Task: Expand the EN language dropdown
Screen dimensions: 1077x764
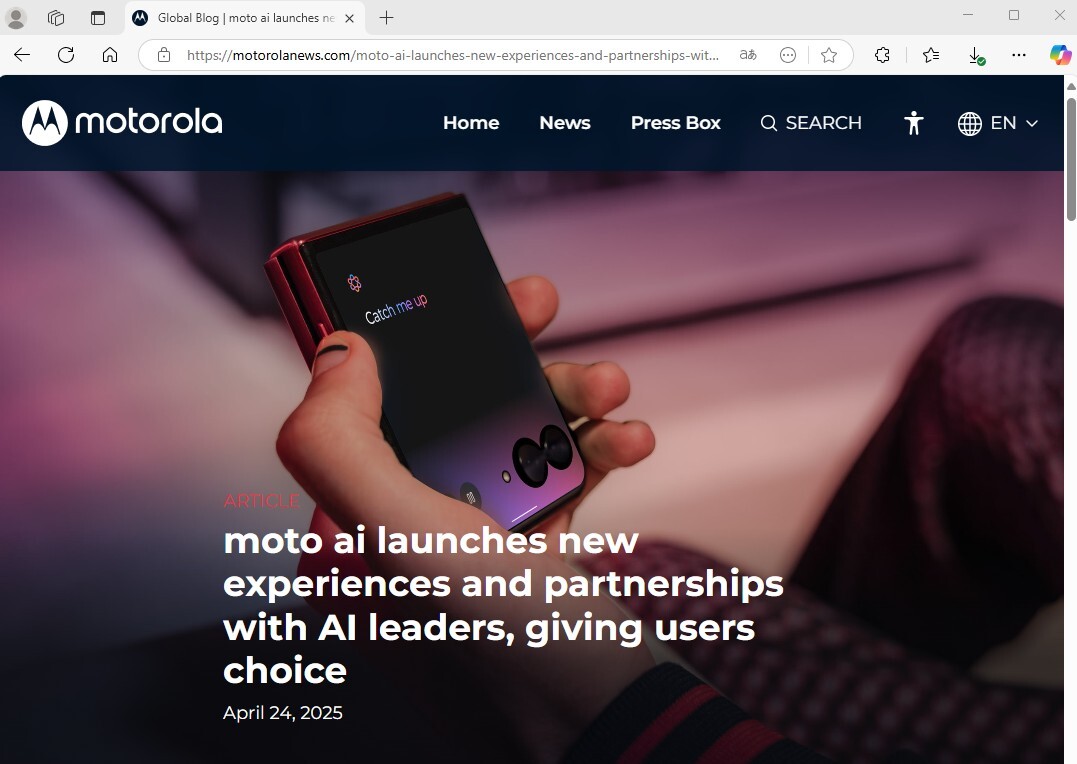Action: [998, 123]
